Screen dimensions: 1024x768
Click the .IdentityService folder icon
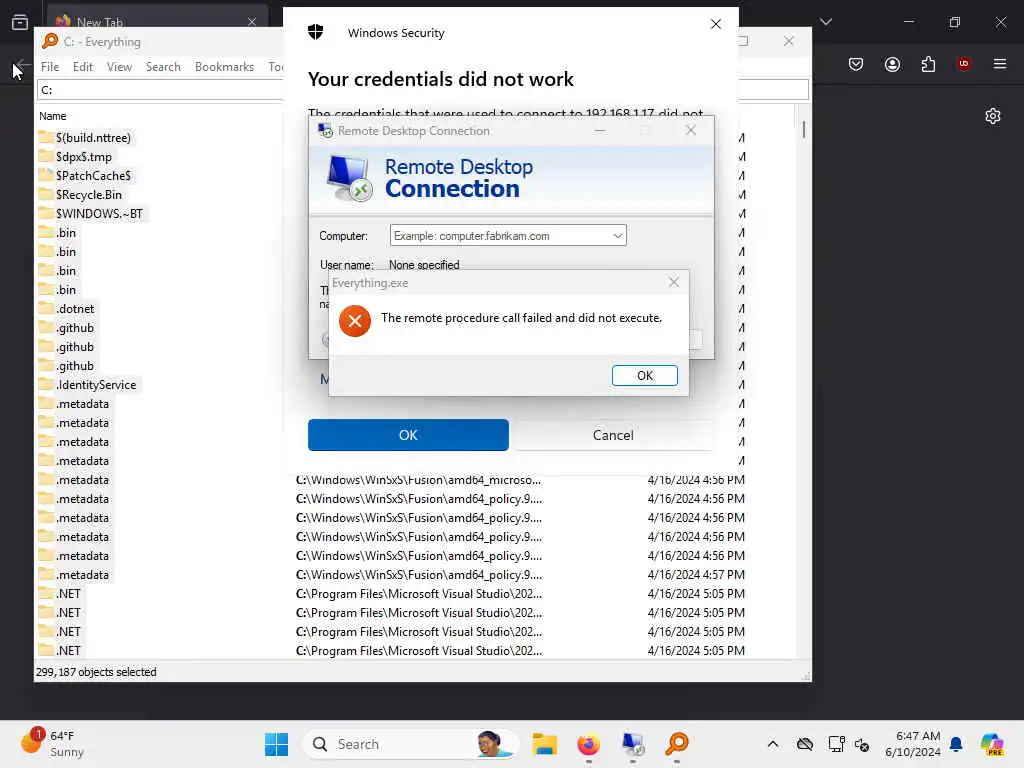pos(46,384)
